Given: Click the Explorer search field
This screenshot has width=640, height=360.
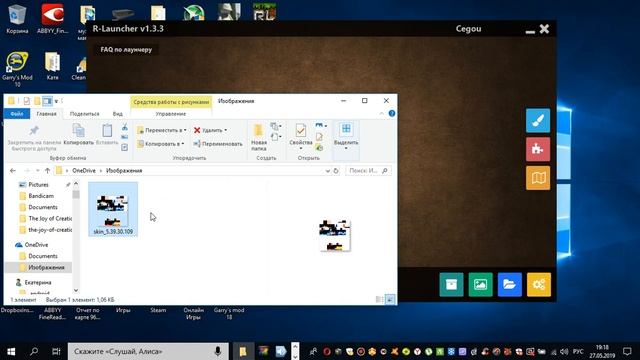Looking at the screenshot, I should (369, 171).
